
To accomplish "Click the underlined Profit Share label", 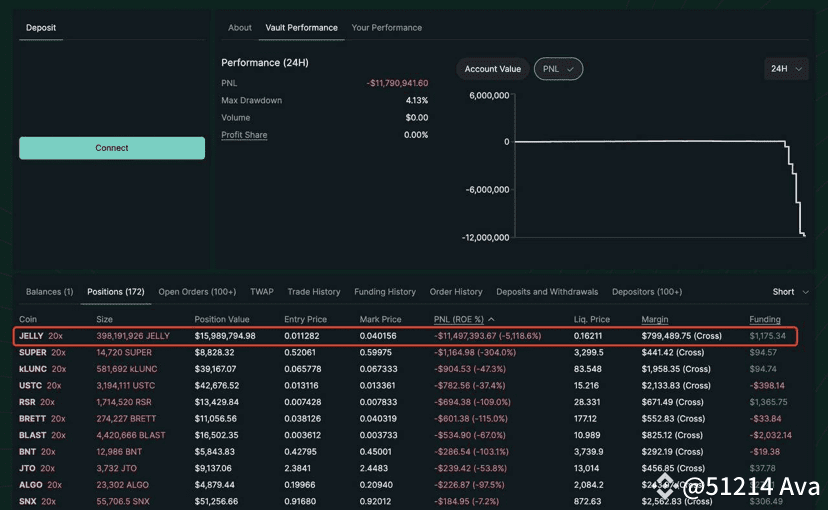I will pos(244,135).
